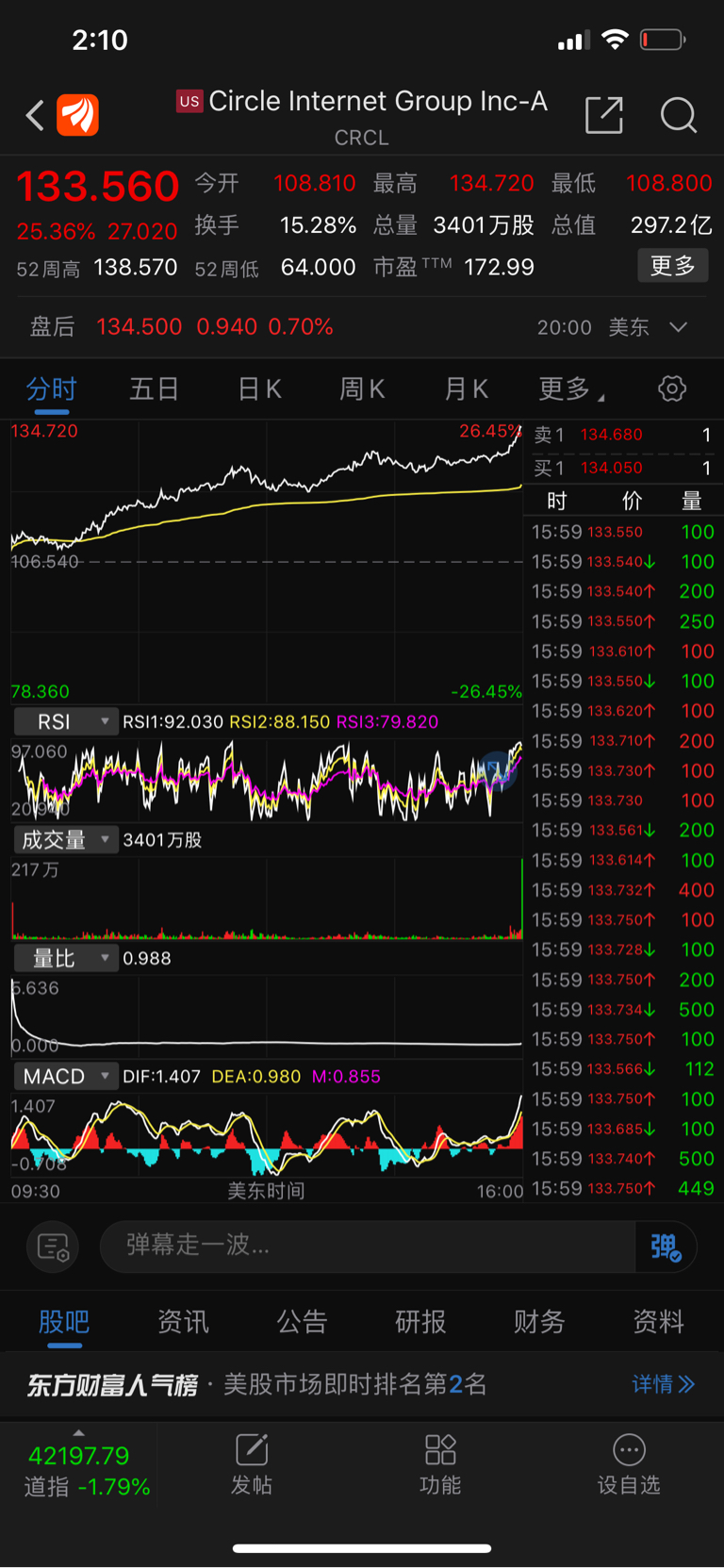The width and height of the screenshot is (724, 1568).
Task: Tap the 总值 297.2亿 market cap value
Action: point(671,225)
